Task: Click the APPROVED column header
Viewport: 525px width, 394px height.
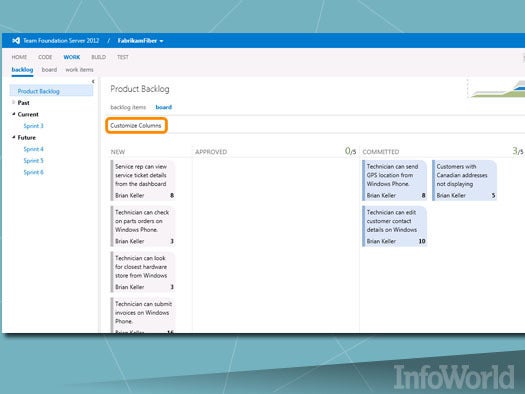Action: click(x=211, y=152)
